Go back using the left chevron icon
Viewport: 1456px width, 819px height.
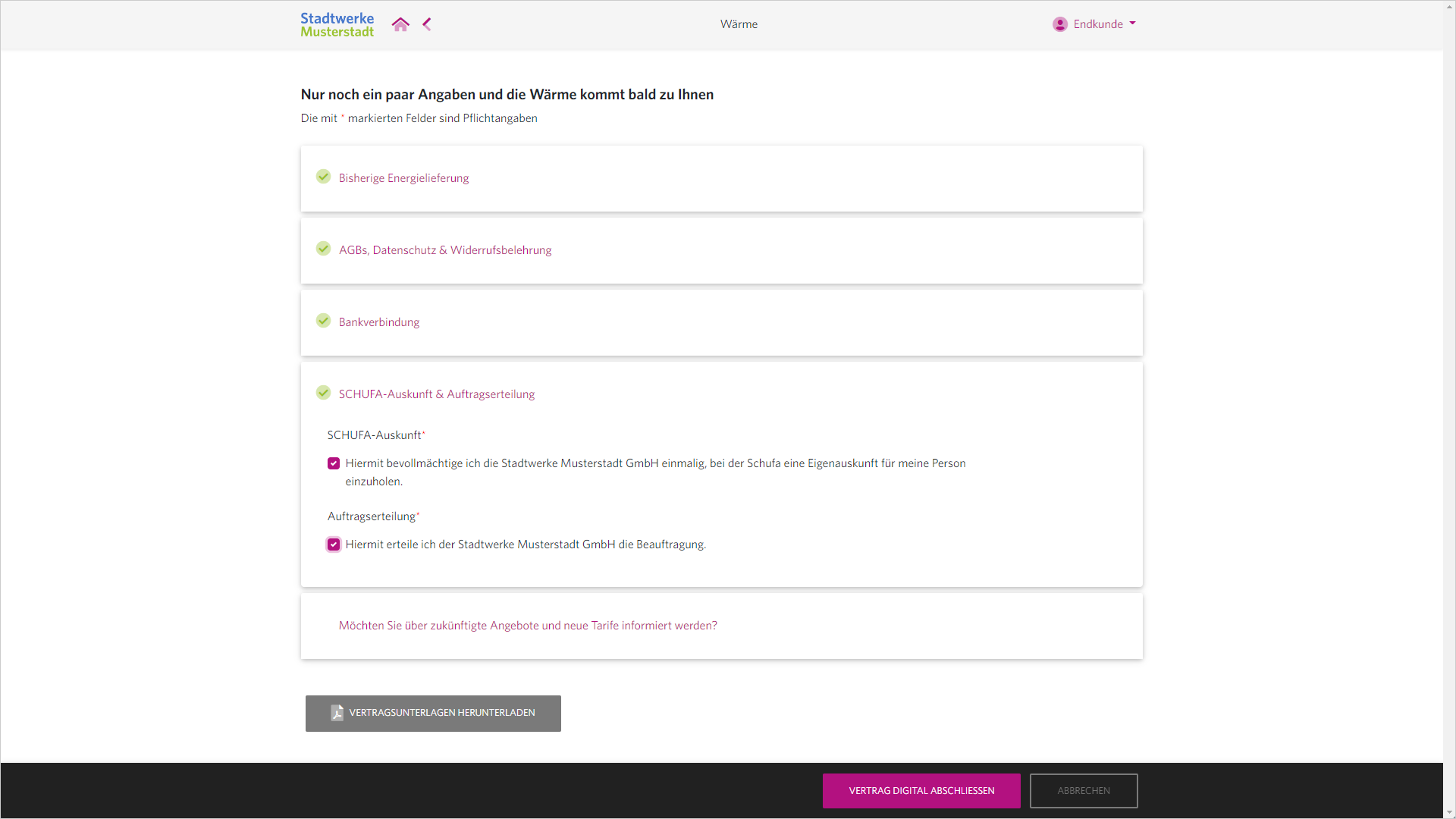427,24
